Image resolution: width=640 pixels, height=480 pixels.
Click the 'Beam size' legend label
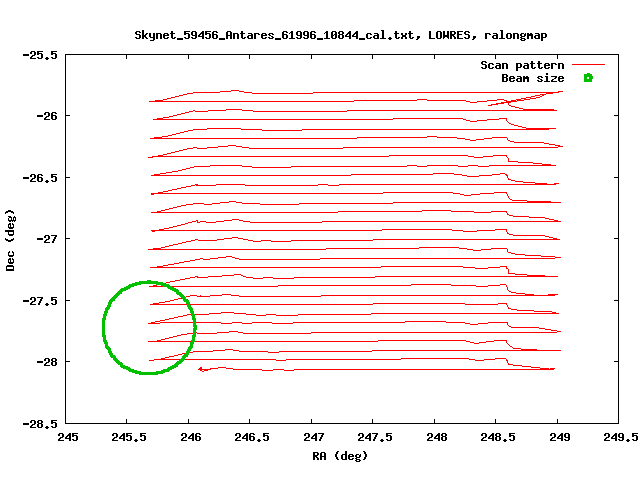point(533,78)
